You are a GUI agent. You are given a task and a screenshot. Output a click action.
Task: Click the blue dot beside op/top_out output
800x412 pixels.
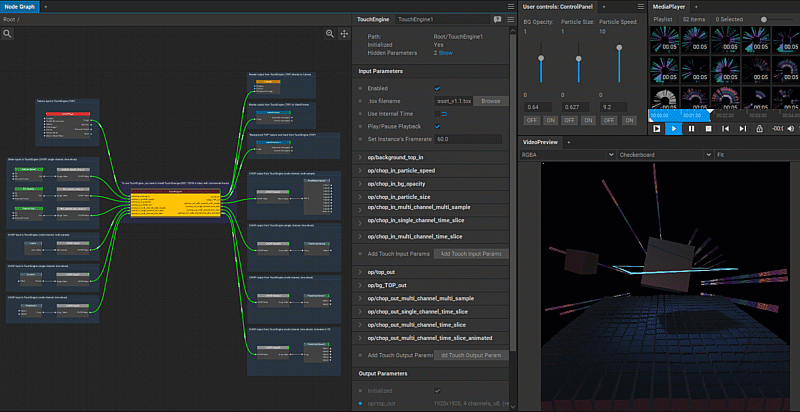click(361, 403)
